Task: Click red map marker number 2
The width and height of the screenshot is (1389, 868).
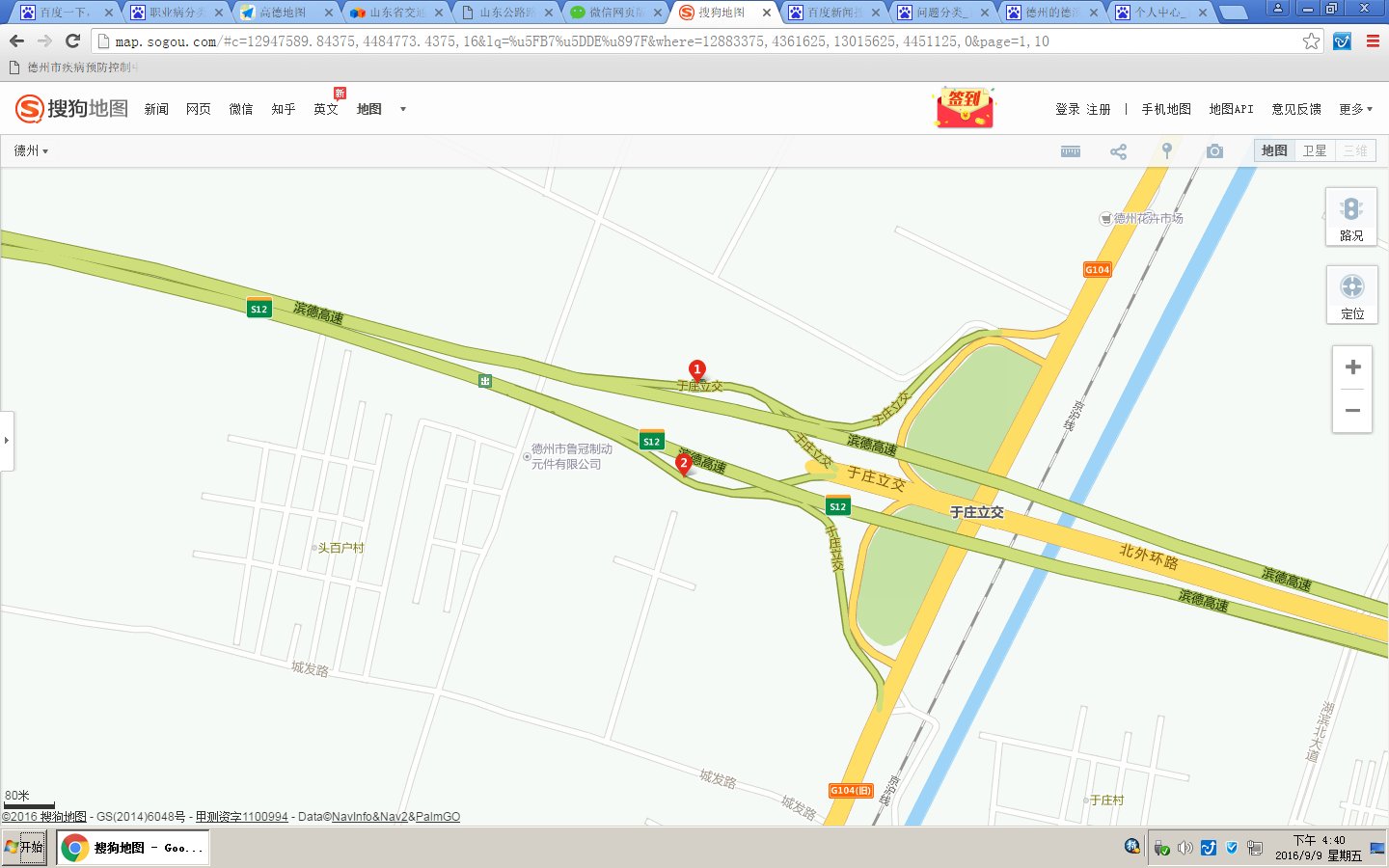Action: coord(684,463)
